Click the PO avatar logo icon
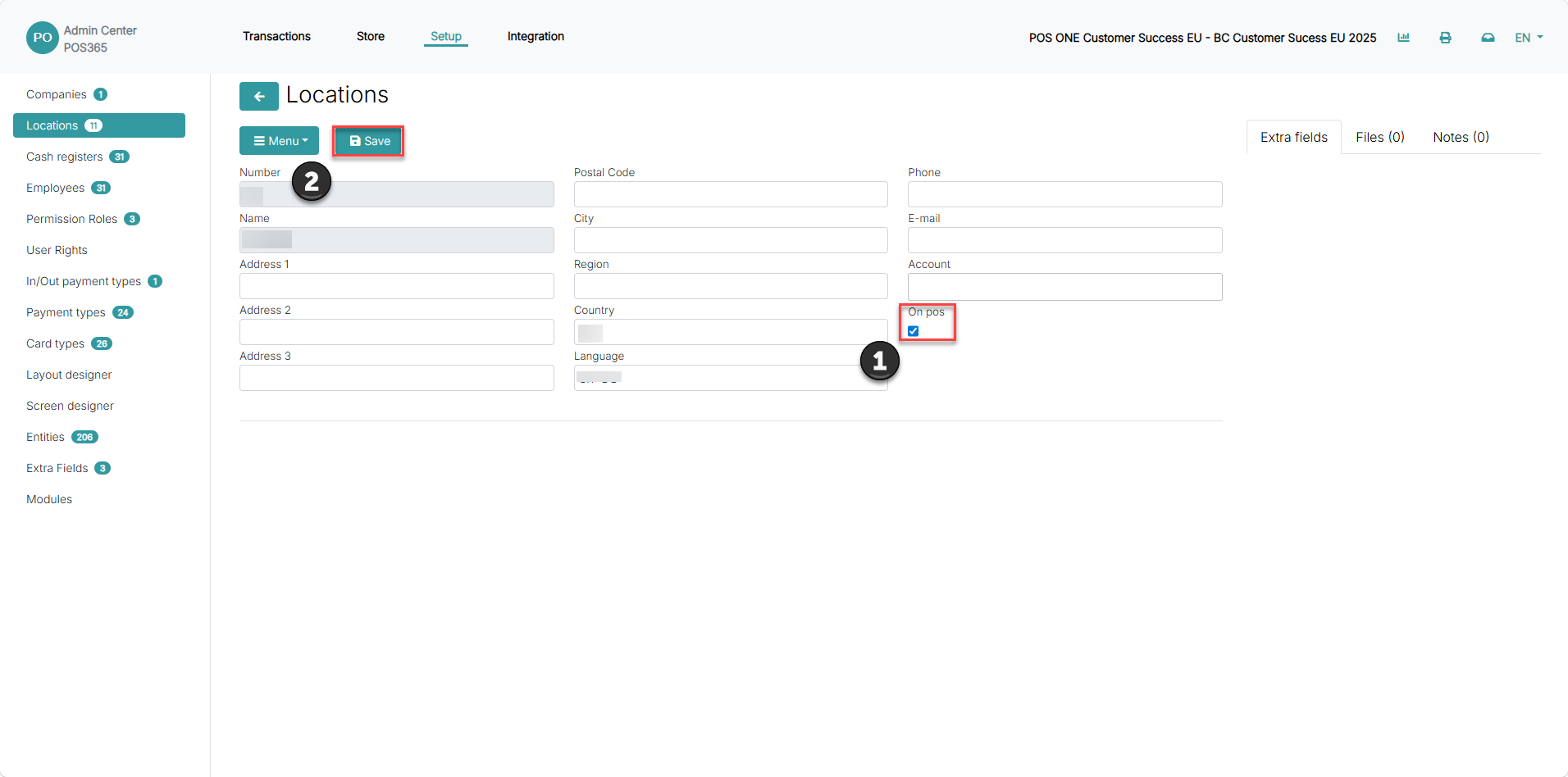Image resolution: width=1568 pixels, height=777 pixels. tap(42, 38)
